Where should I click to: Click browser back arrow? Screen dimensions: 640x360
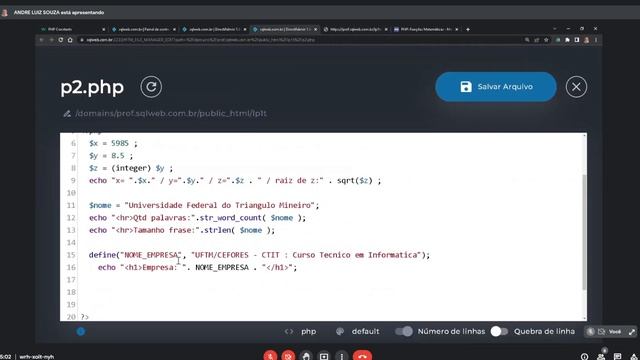tap(42, 40)
